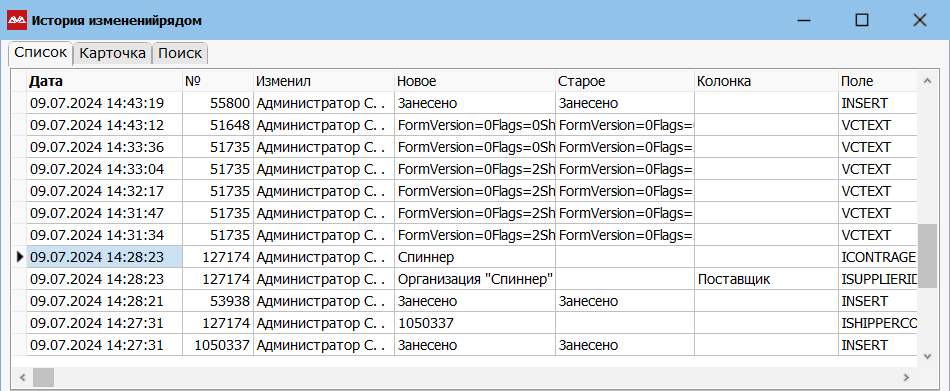Click the Новое column header
Viewport: 950px width, 391px height.
(x=474, y=81)
